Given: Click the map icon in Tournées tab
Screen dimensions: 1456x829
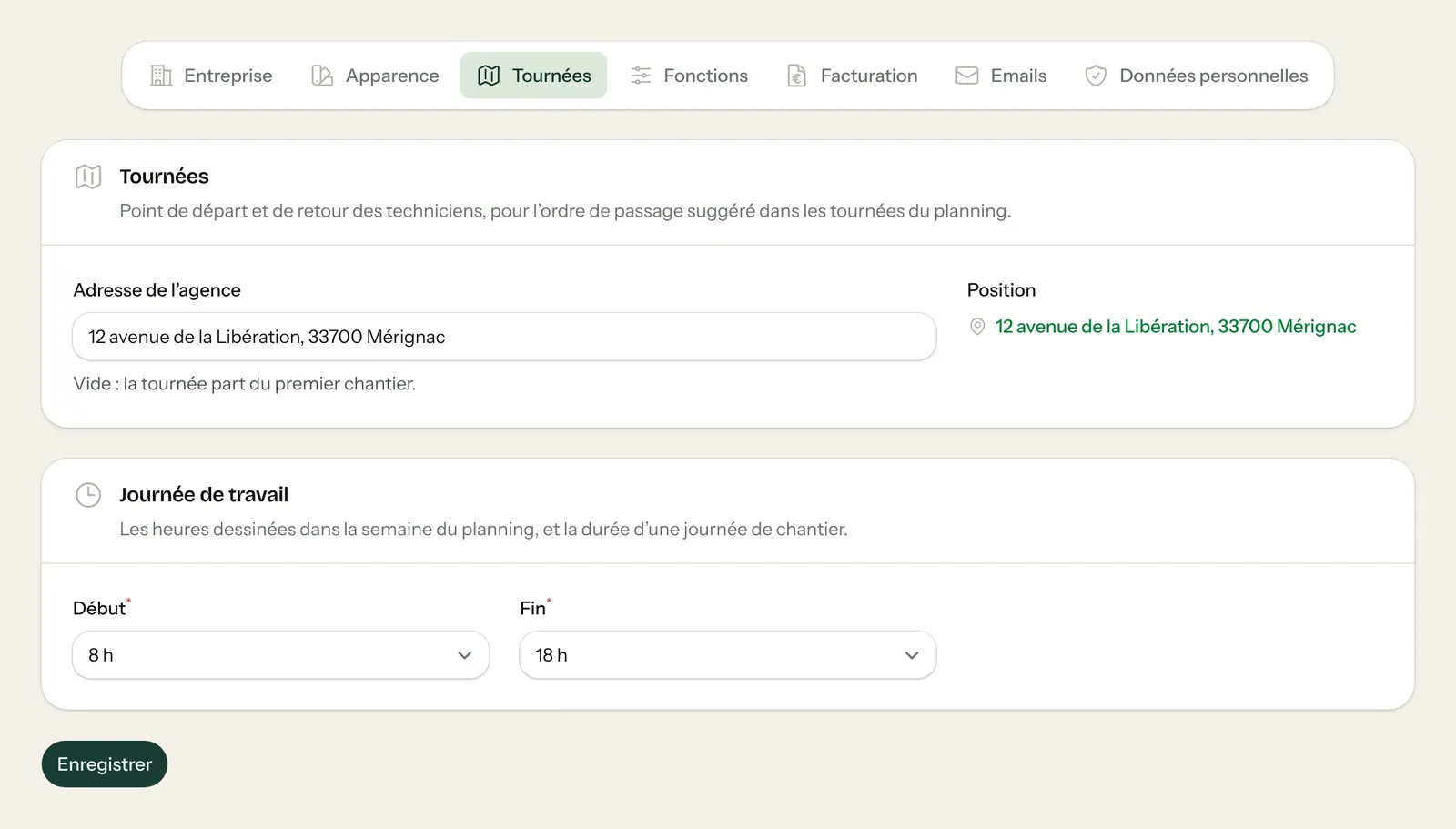Looking at the screenshot, I should coord(489,76).
